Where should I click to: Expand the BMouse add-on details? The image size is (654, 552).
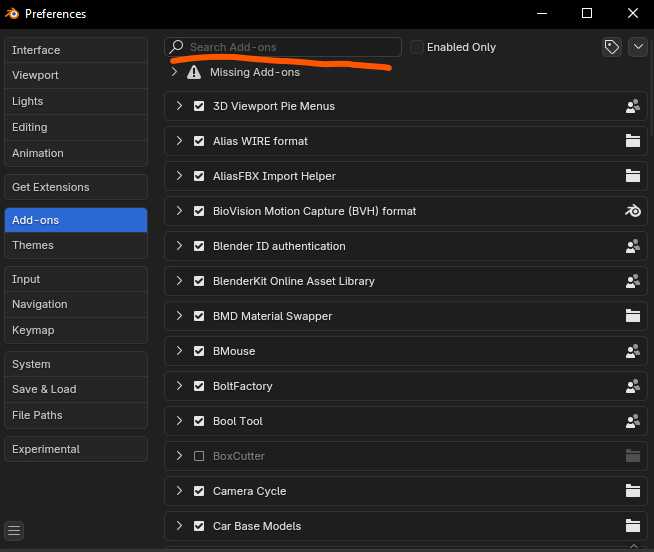(x=179, y=351)
